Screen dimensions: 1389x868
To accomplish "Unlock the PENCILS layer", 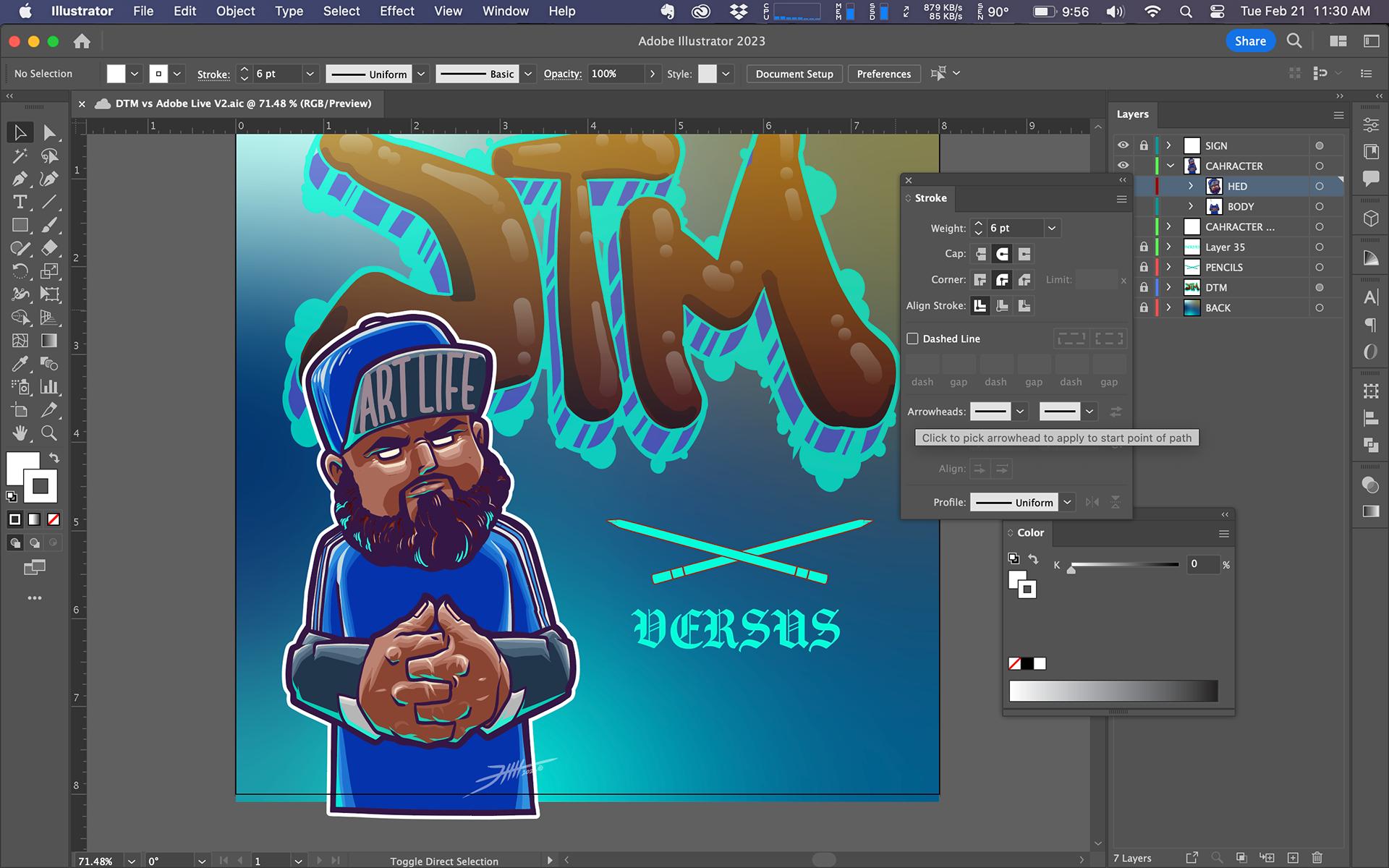I will pos(1144,267).
